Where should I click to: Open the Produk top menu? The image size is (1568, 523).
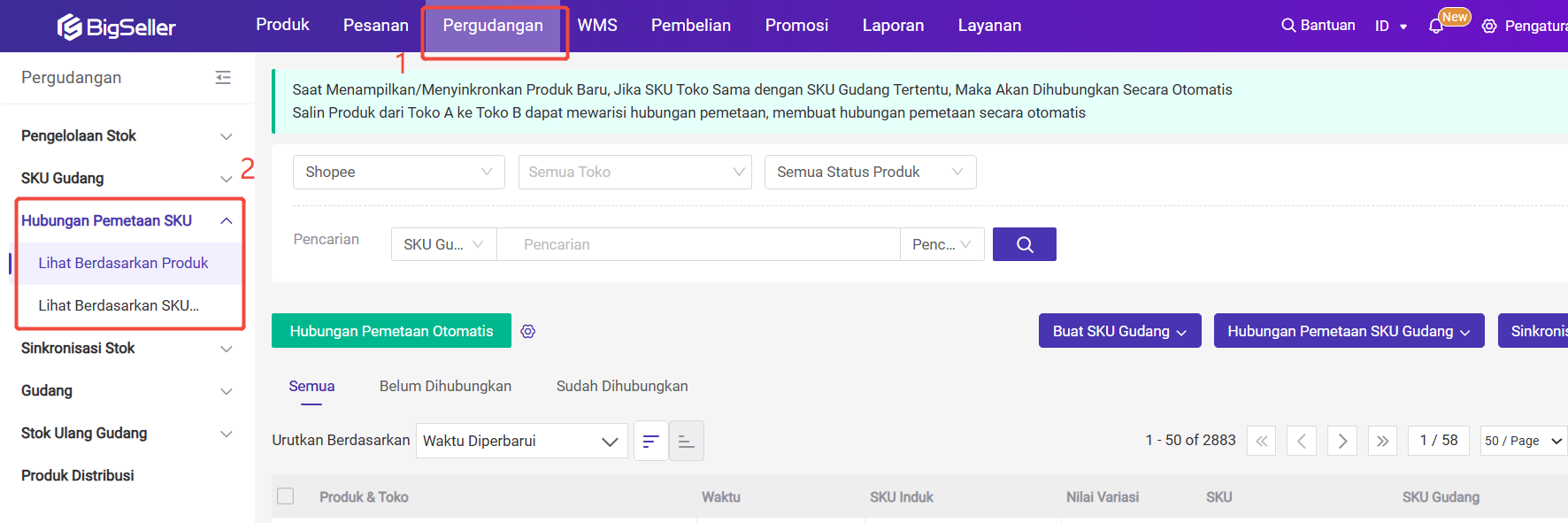pyautogui.click(x=282, y=25)
